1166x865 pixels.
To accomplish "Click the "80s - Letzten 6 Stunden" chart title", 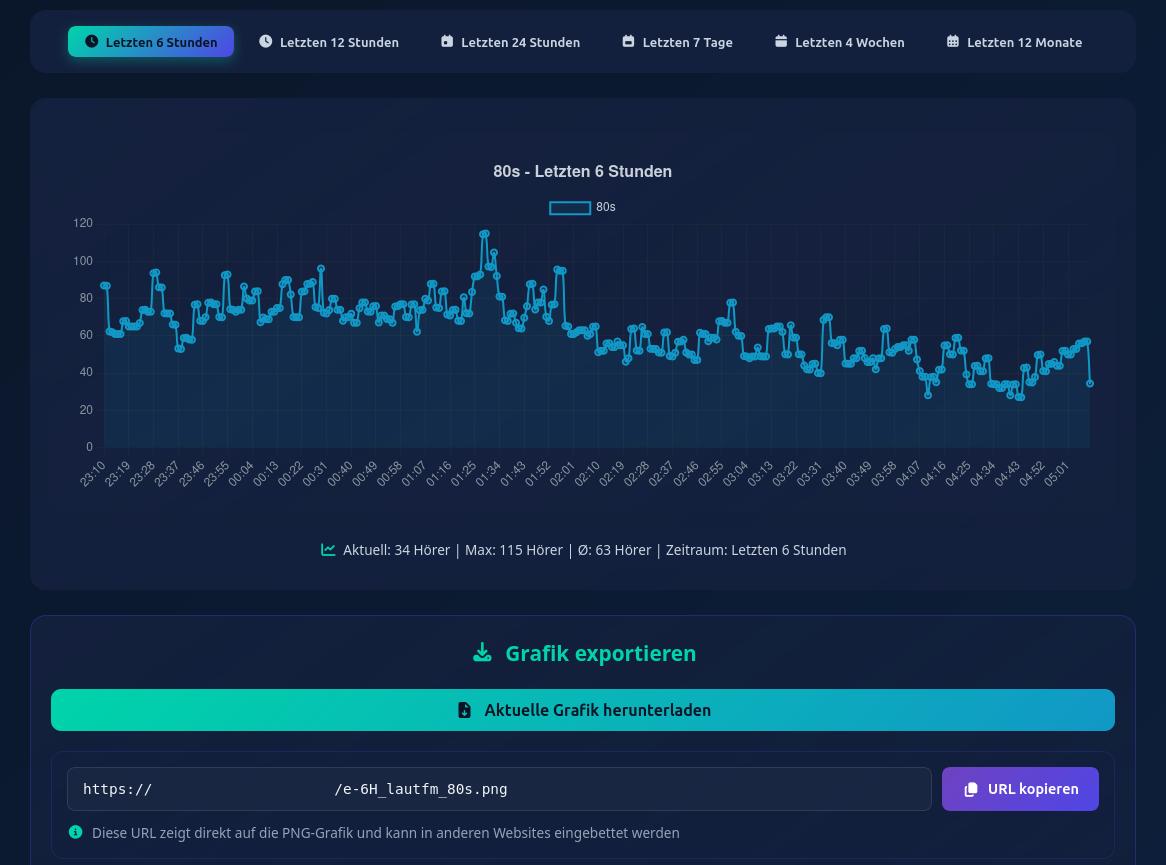I will [x=582, y=171].
